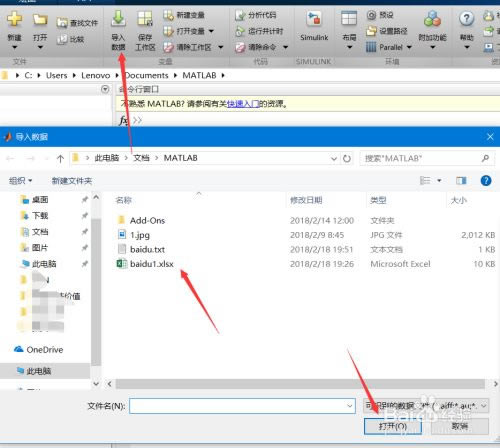Click the Import Data (导入数据) icon
The image size is (500, 448).
coord(118,18)
